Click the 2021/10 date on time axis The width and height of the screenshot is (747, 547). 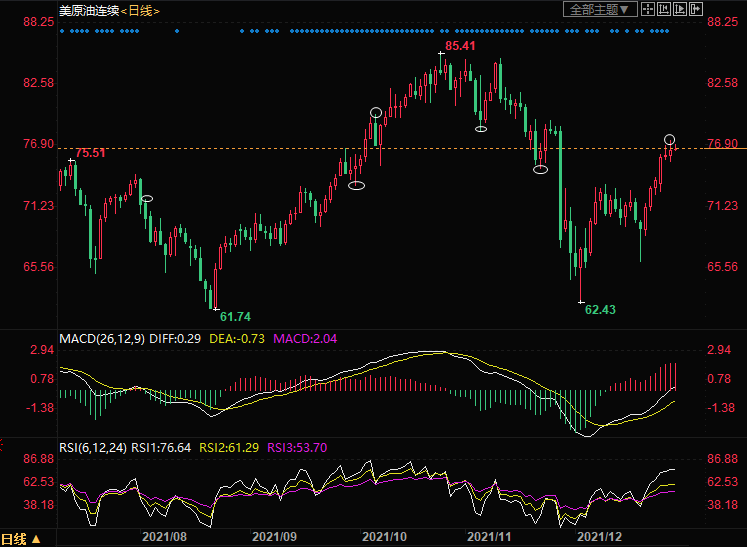[x=384, y=537]
